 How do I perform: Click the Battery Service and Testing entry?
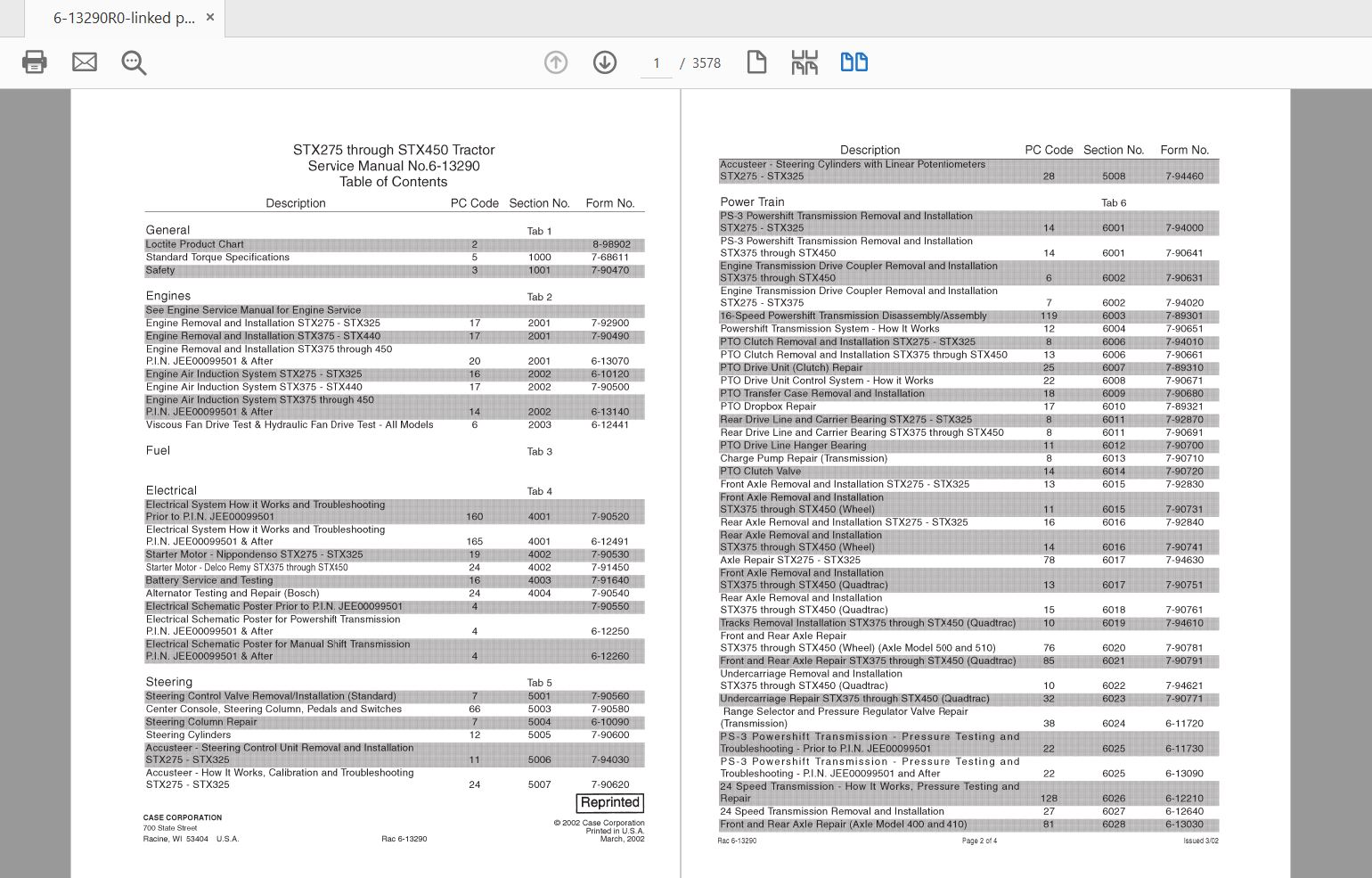point(209,580)
